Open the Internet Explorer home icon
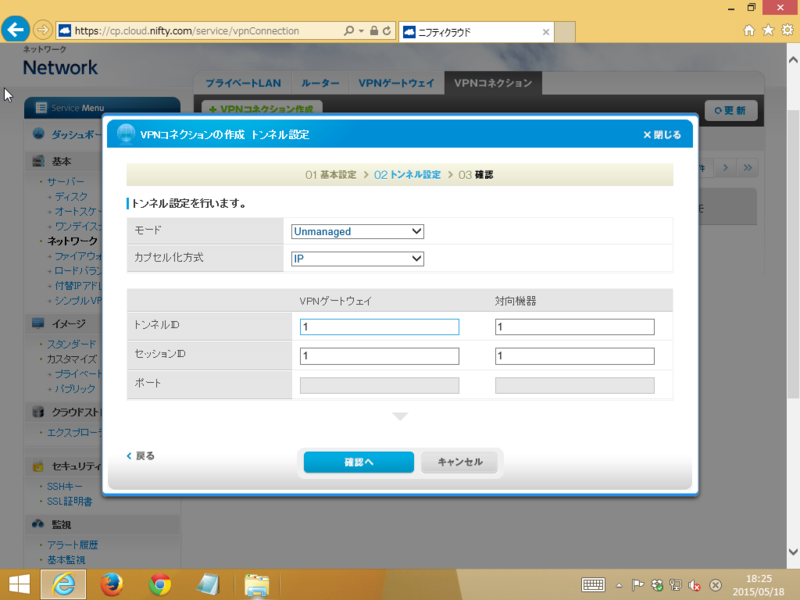 point(748,31)
